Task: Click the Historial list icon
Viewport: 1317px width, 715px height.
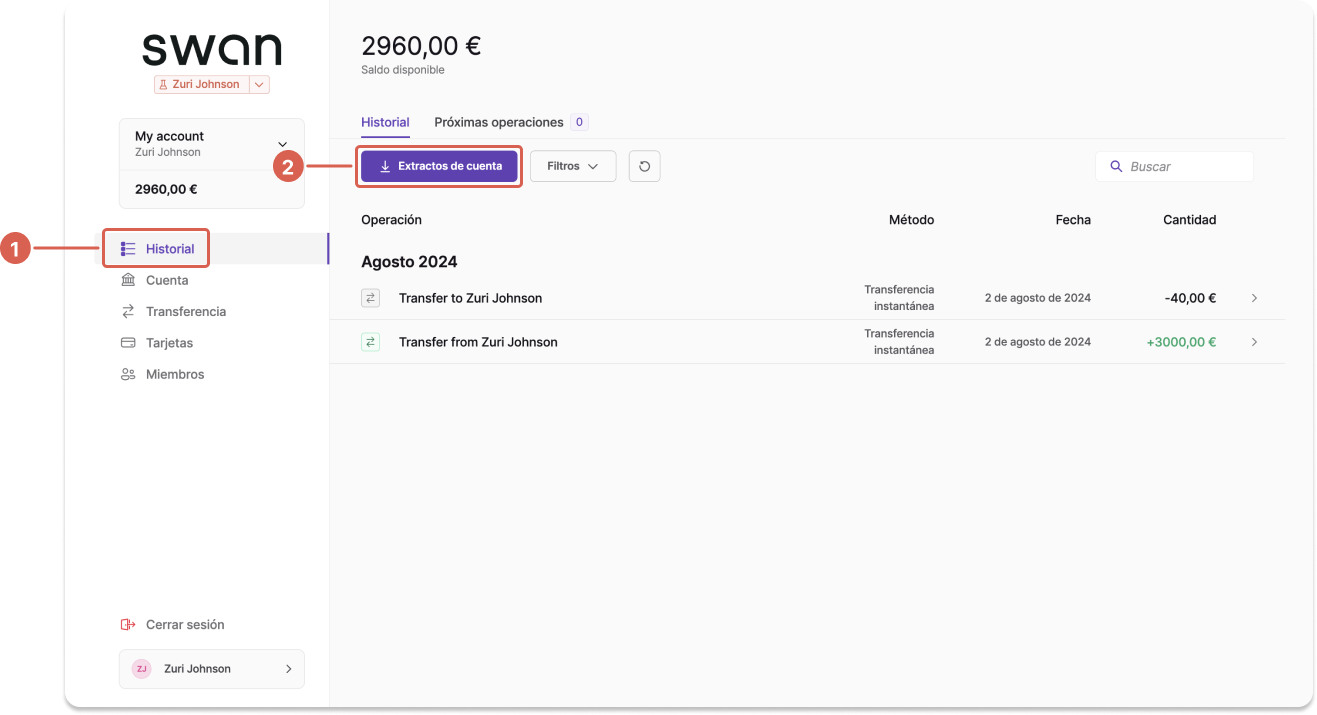Action: (128, 249)
